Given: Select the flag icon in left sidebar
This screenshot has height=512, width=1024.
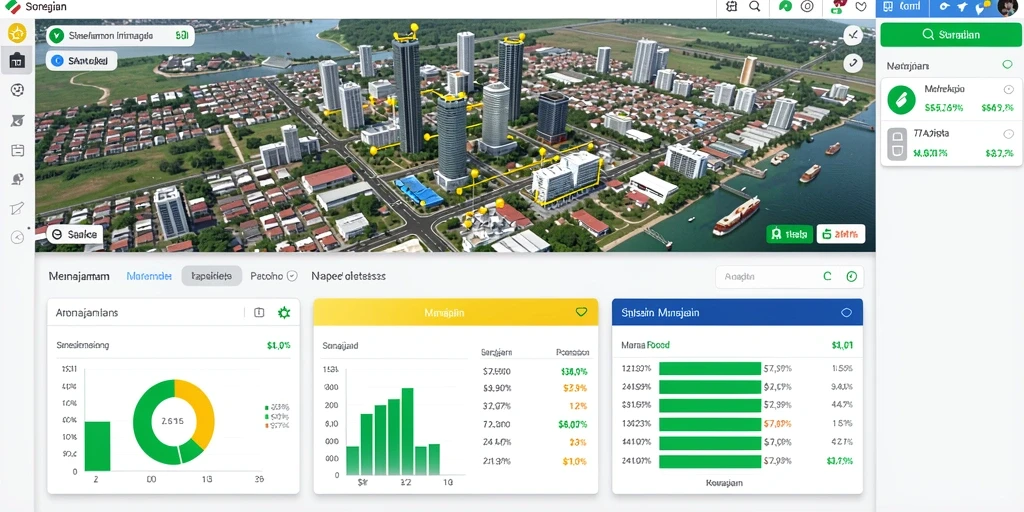Looking at the screenshot, I should point(18,120).
